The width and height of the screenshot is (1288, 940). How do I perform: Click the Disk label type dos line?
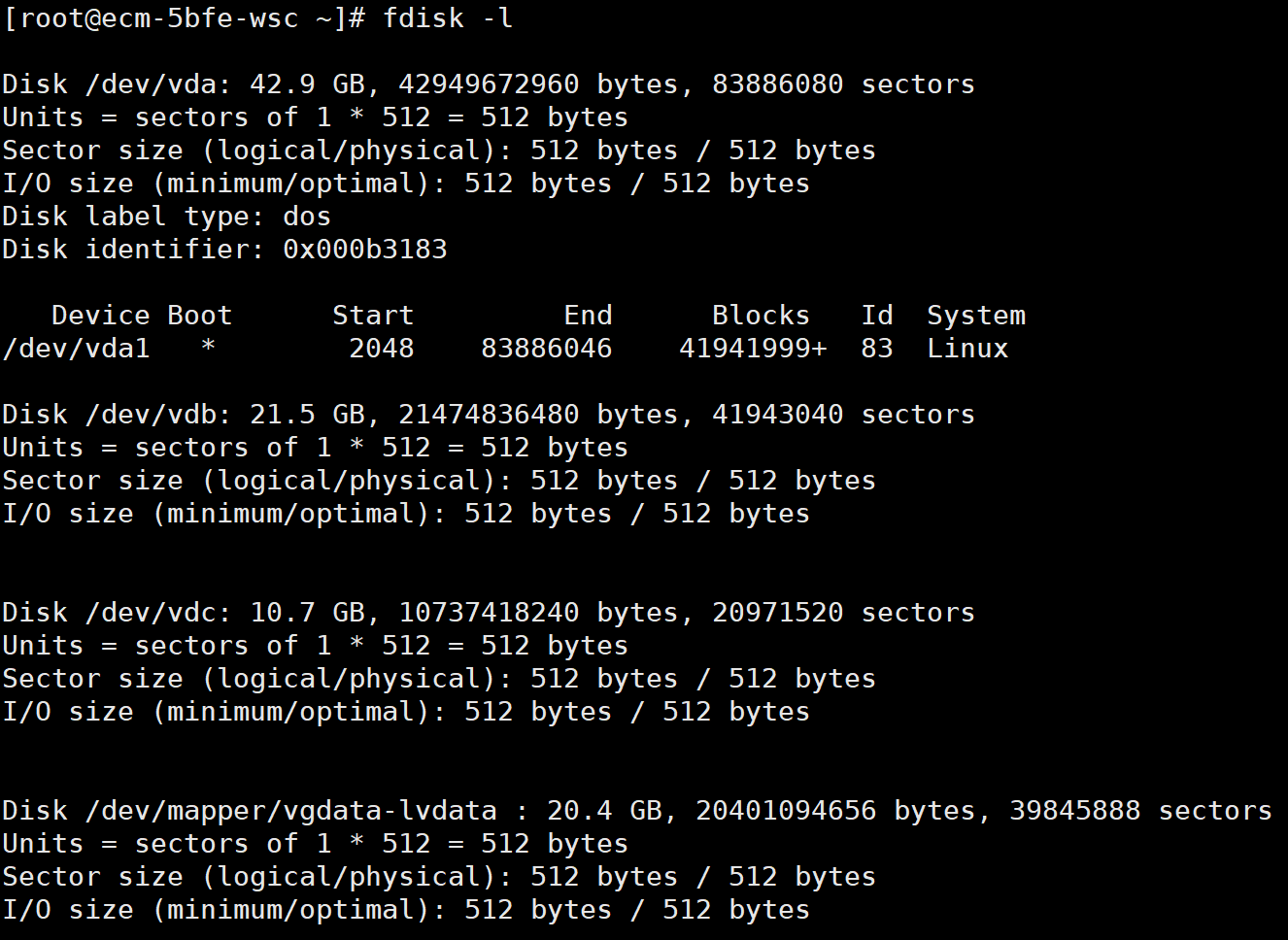coord(166,217)
